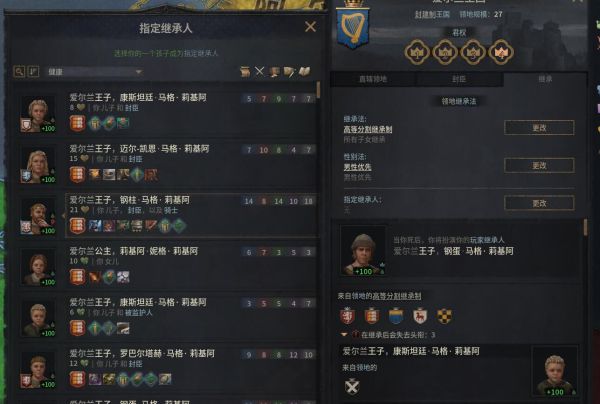Switch to the 封臣 tab

point(459,79)
